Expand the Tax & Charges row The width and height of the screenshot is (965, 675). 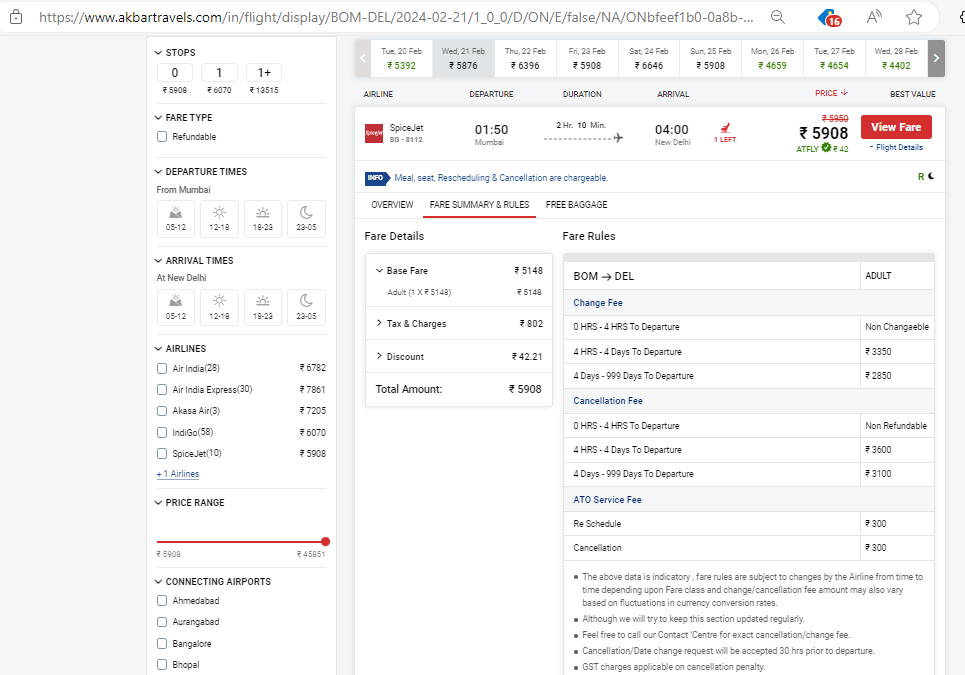380,324
